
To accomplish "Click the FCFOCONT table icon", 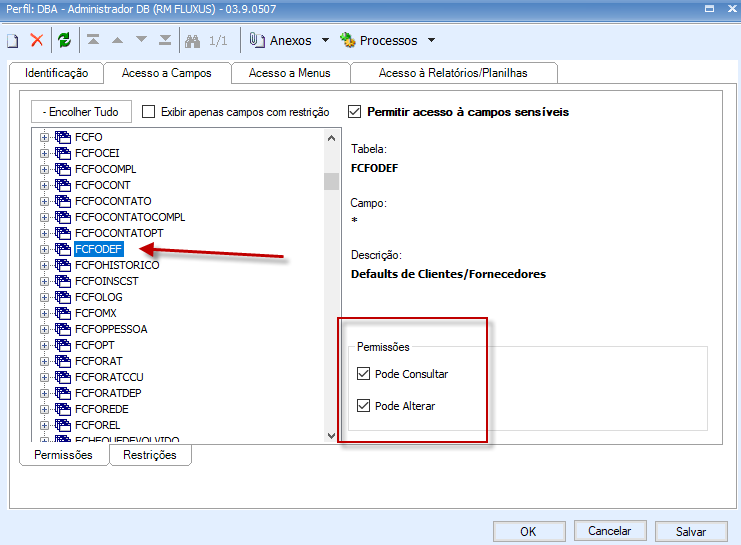I will tap(63, 185).
